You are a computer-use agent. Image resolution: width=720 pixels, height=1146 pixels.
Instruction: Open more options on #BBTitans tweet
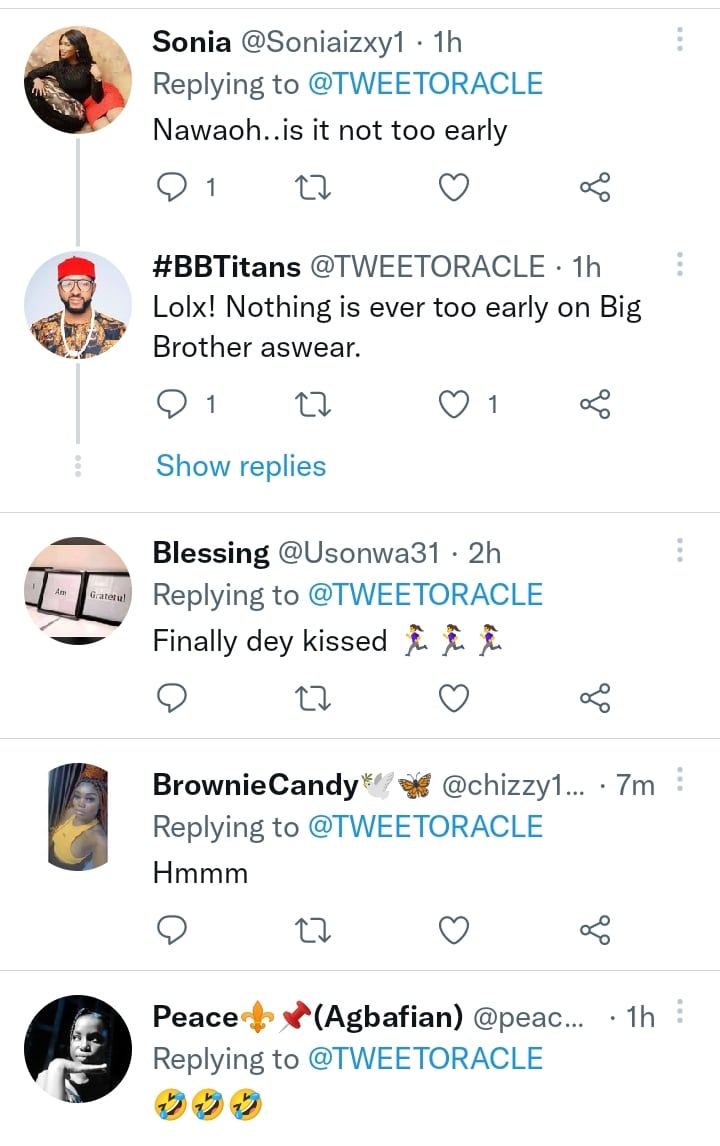679,264
